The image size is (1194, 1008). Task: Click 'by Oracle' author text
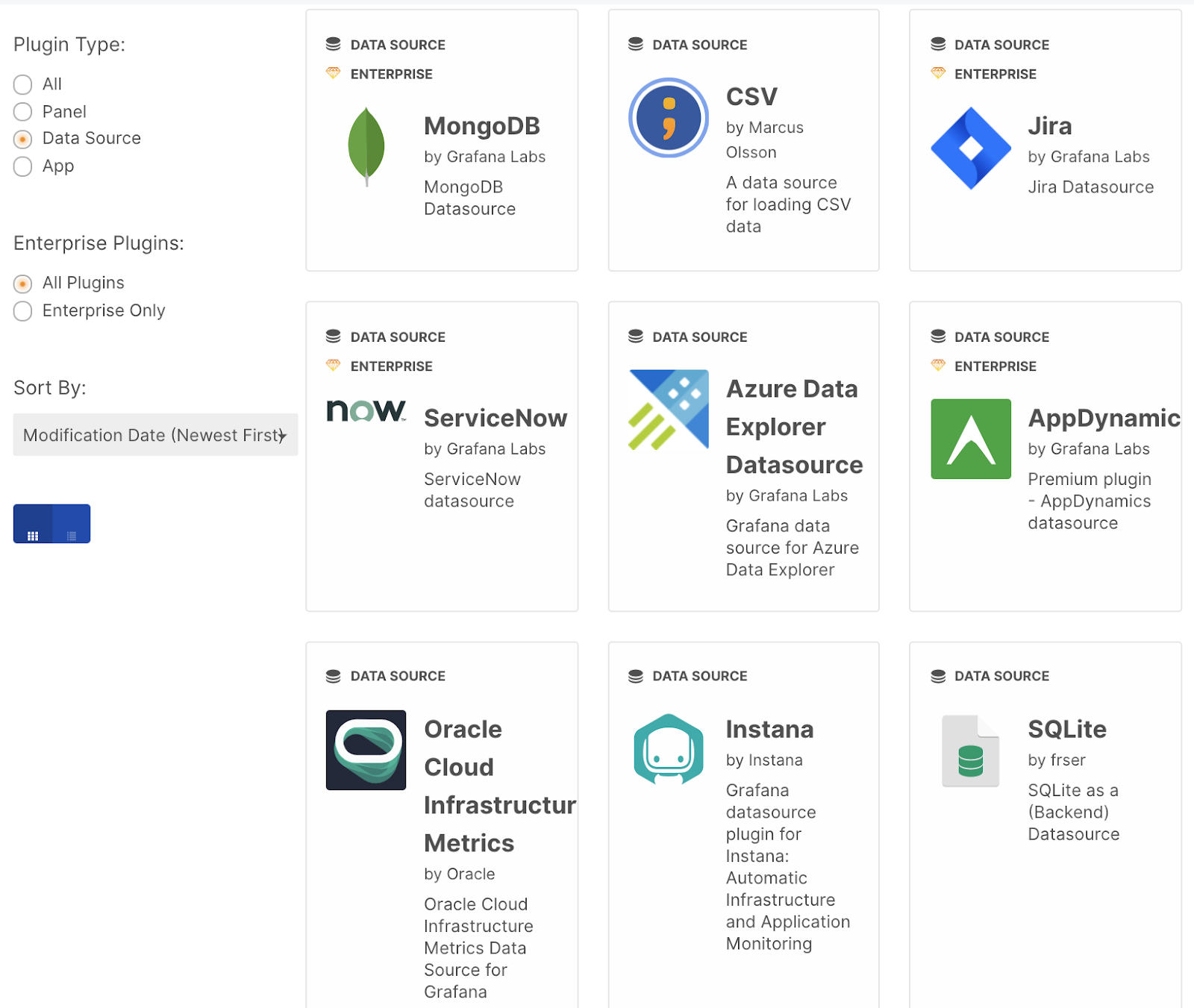point(460,874)
